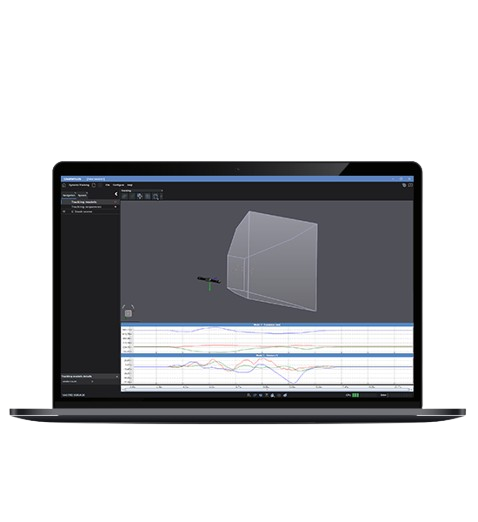Click the horizontal timeline scrollbar below the graphs
This screenshot has width=478, height=522.
tap(267, 389)
